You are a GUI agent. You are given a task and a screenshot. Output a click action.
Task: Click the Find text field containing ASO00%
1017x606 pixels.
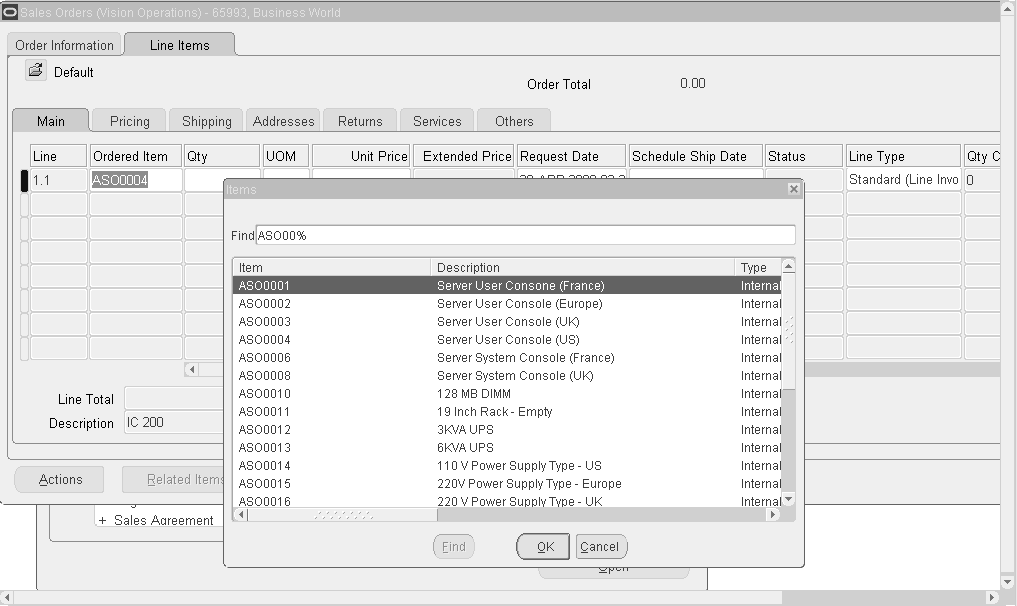click(525, 235)
